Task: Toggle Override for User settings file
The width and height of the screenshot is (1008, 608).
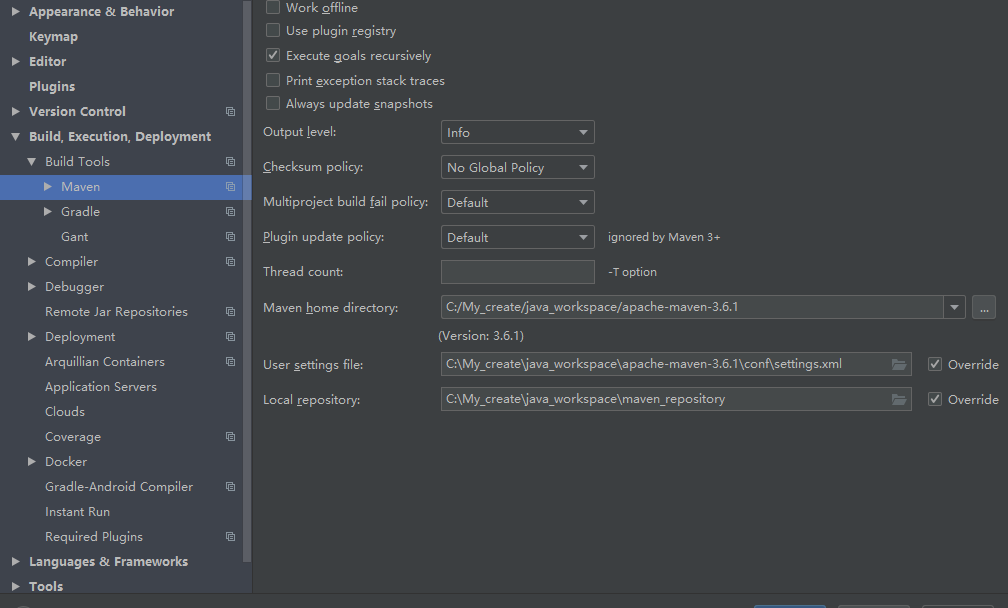Action: click(935, 364)
